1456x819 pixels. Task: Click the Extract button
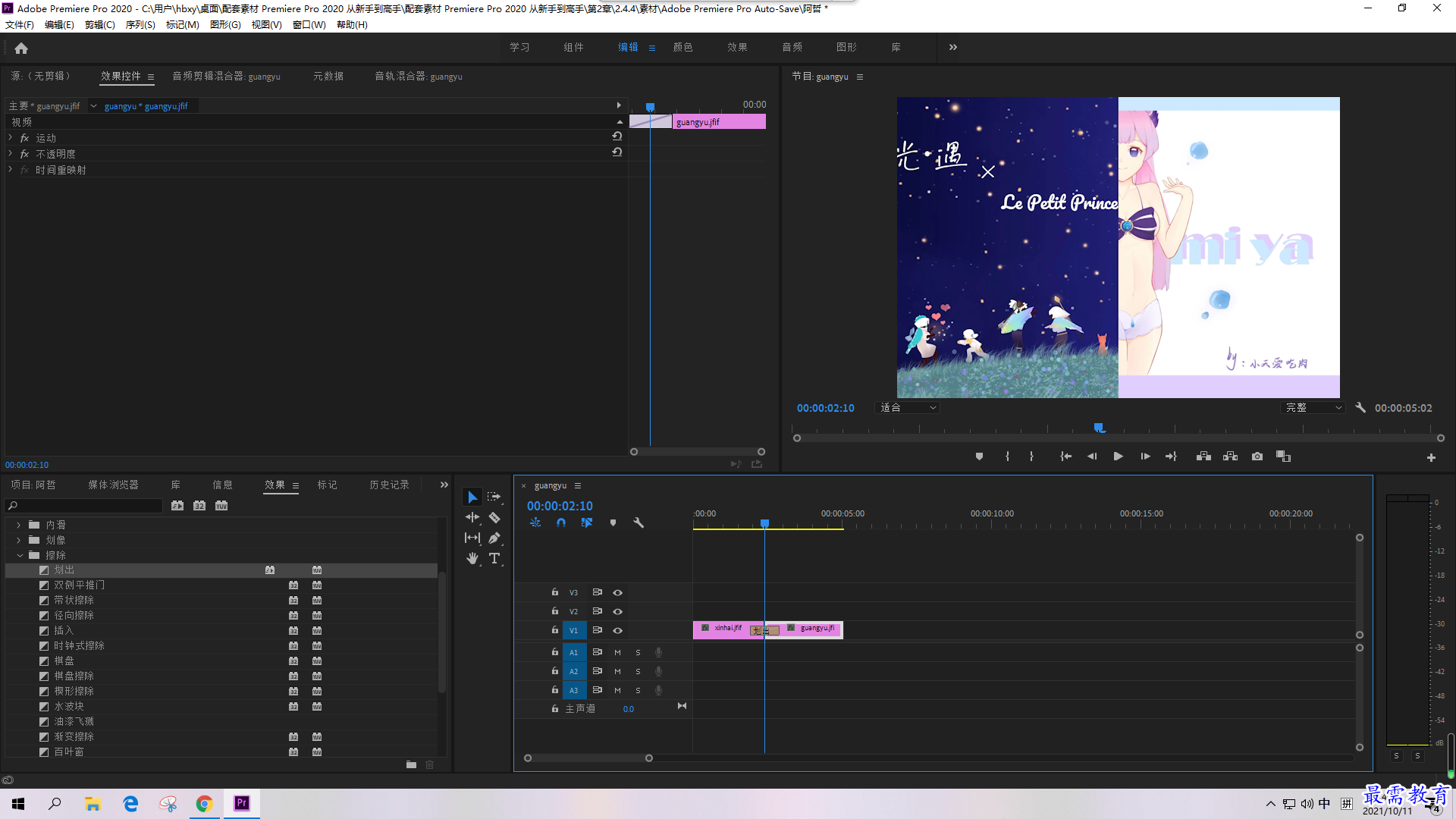coord(1230,457)
